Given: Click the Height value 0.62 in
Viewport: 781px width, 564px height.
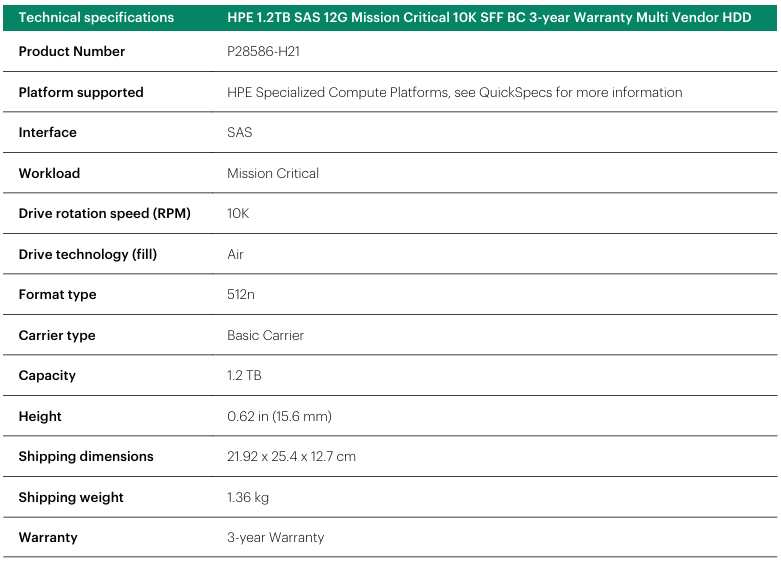Looking at the screenshot, I should pyautogui.click(x=279, y=416).
